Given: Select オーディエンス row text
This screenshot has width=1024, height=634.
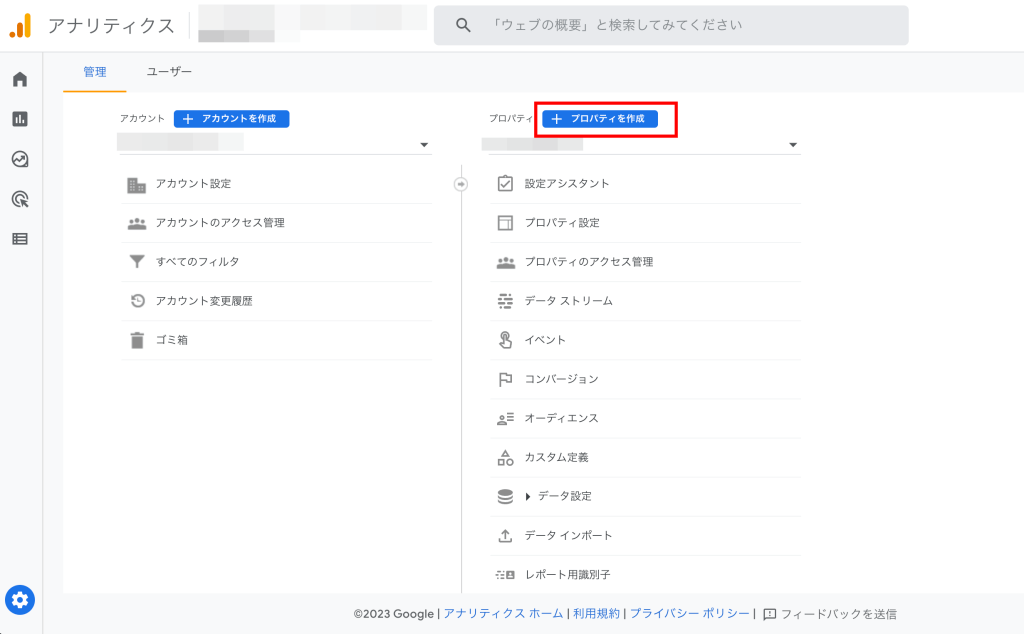Looking at the screenshot, I should [x=562, y=419].
